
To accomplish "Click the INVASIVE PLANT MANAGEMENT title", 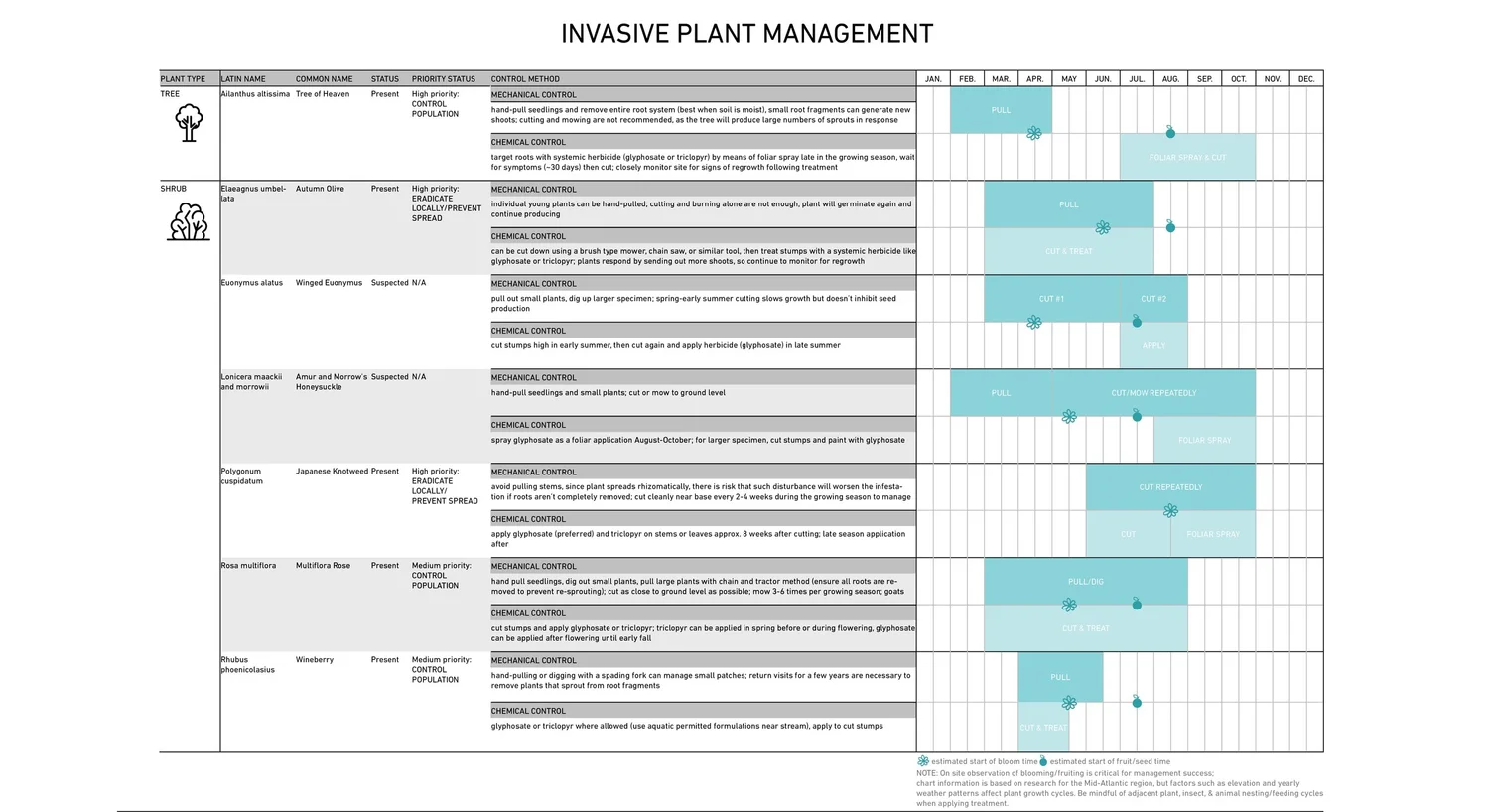I will [746, 34].
